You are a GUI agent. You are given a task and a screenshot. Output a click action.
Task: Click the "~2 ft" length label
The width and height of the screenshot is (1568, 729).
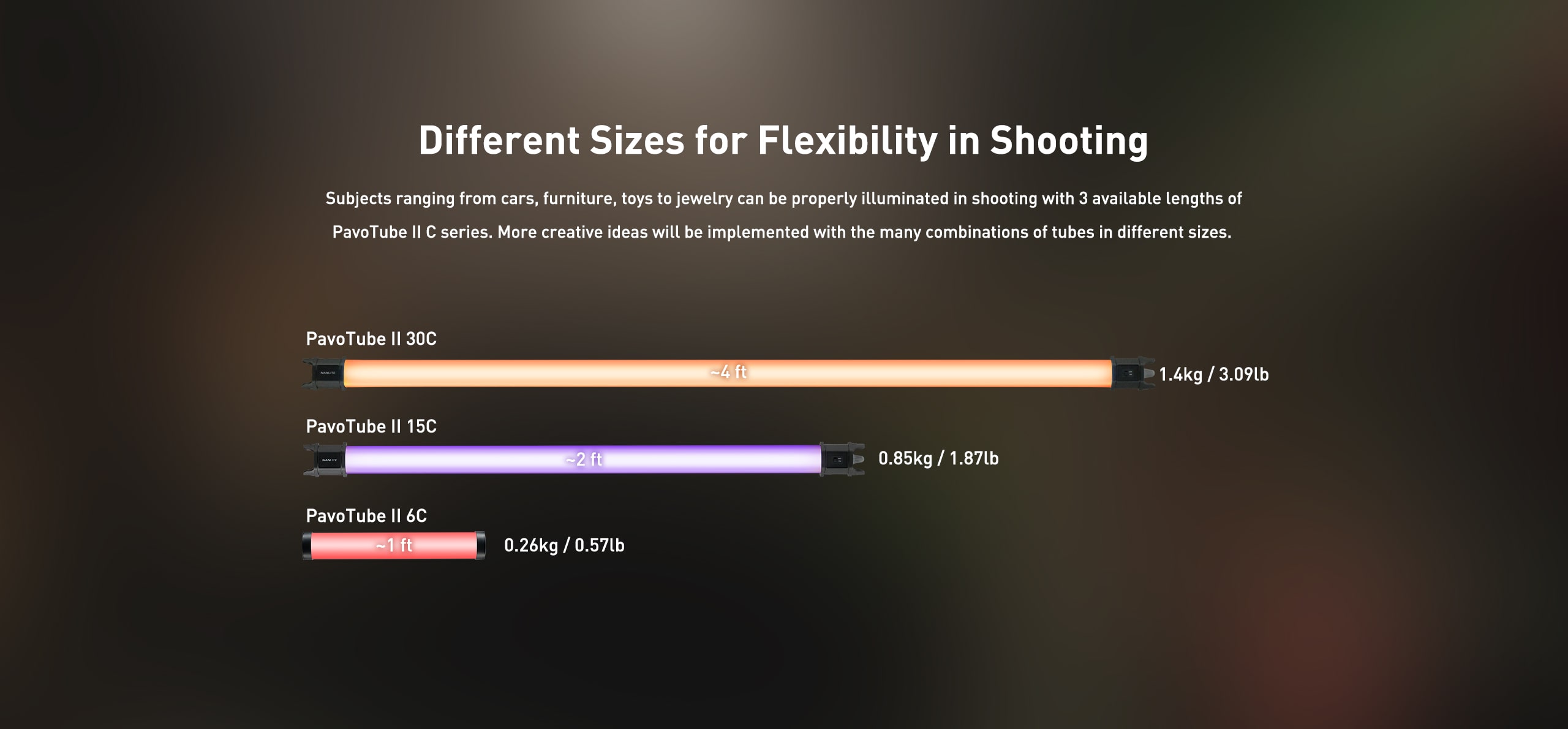[x=584, y=459]
